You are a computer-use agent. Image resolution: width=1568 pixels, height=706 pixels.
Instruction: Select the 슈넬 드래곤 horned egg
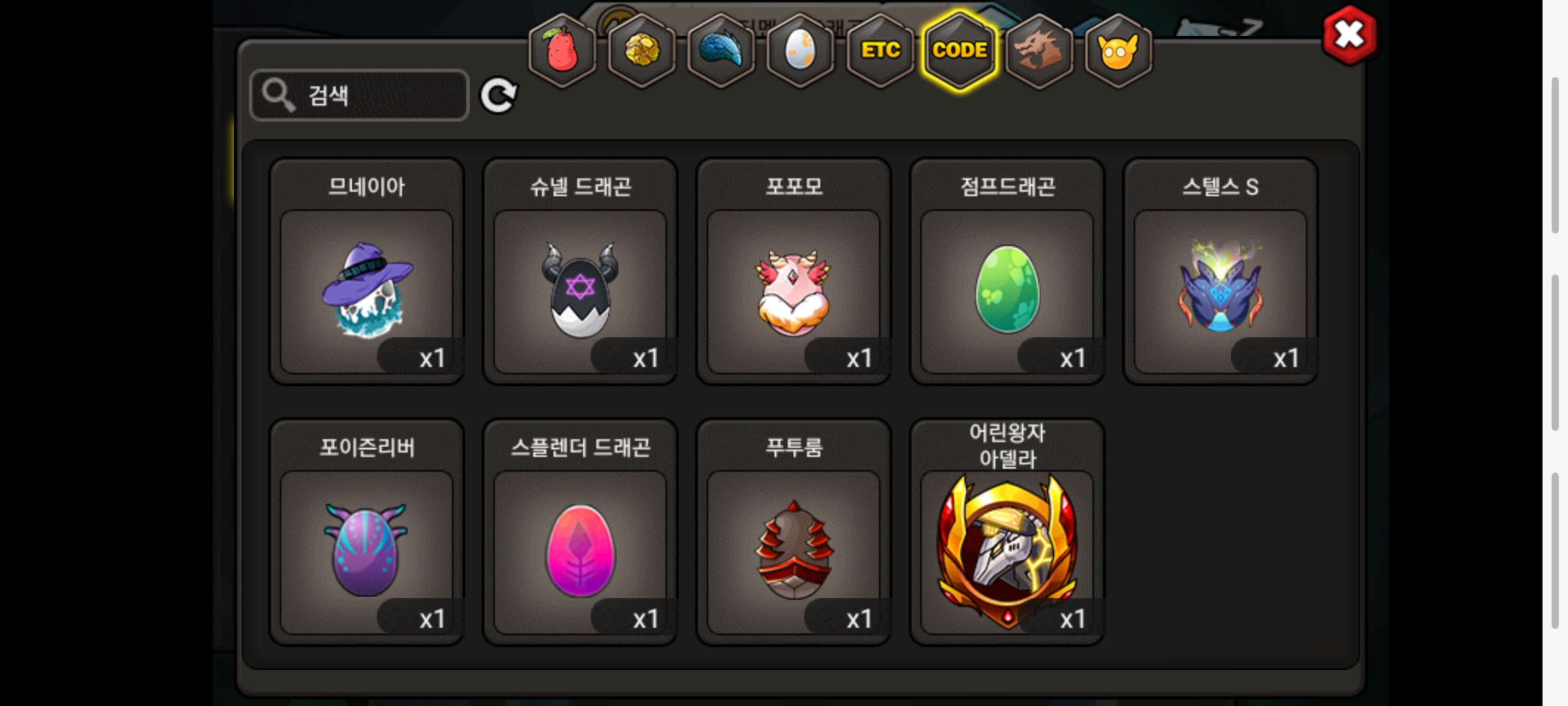(x=580, y=271)
